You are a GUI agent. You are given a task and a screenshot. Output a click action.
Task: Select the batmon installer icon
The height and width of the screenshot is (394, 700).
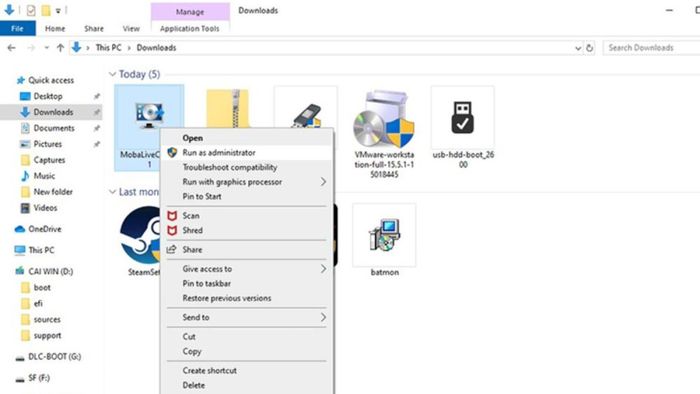click(x=384, y=235)
